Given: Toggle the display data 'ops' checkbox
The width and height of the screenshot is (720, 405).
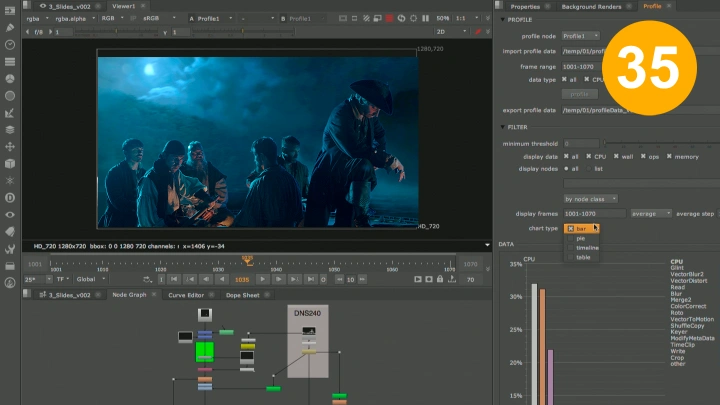Looking at the screenshot, I should point(643,157).
